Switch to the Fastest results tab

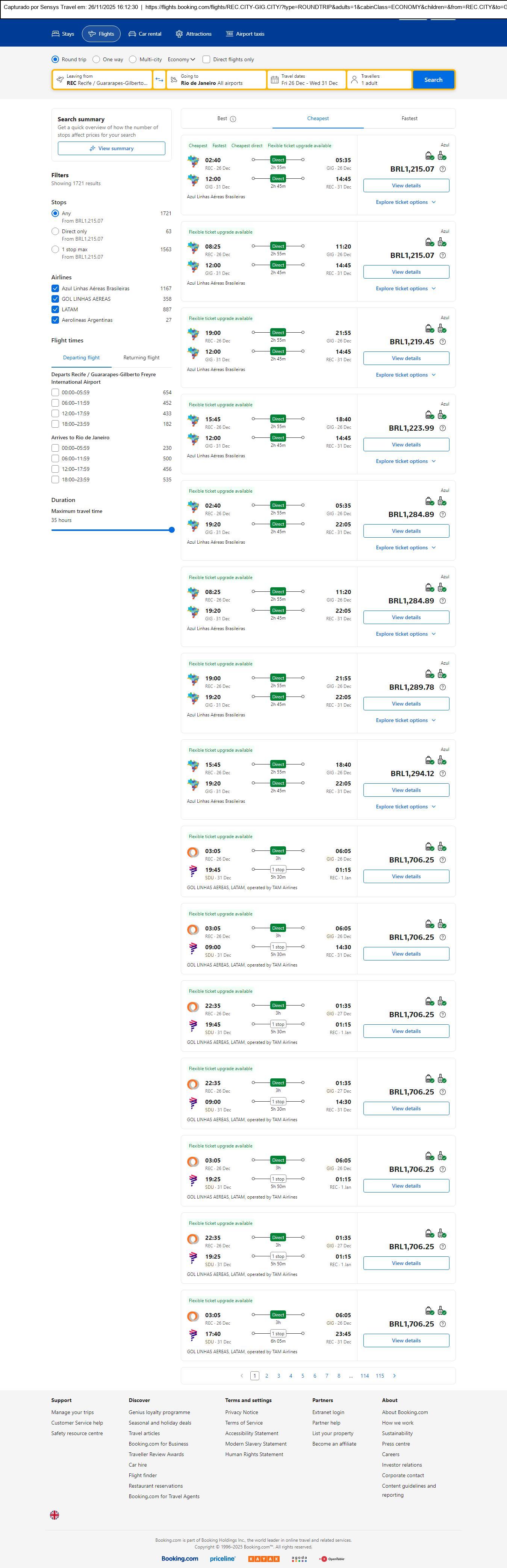(x=410, y=119)
